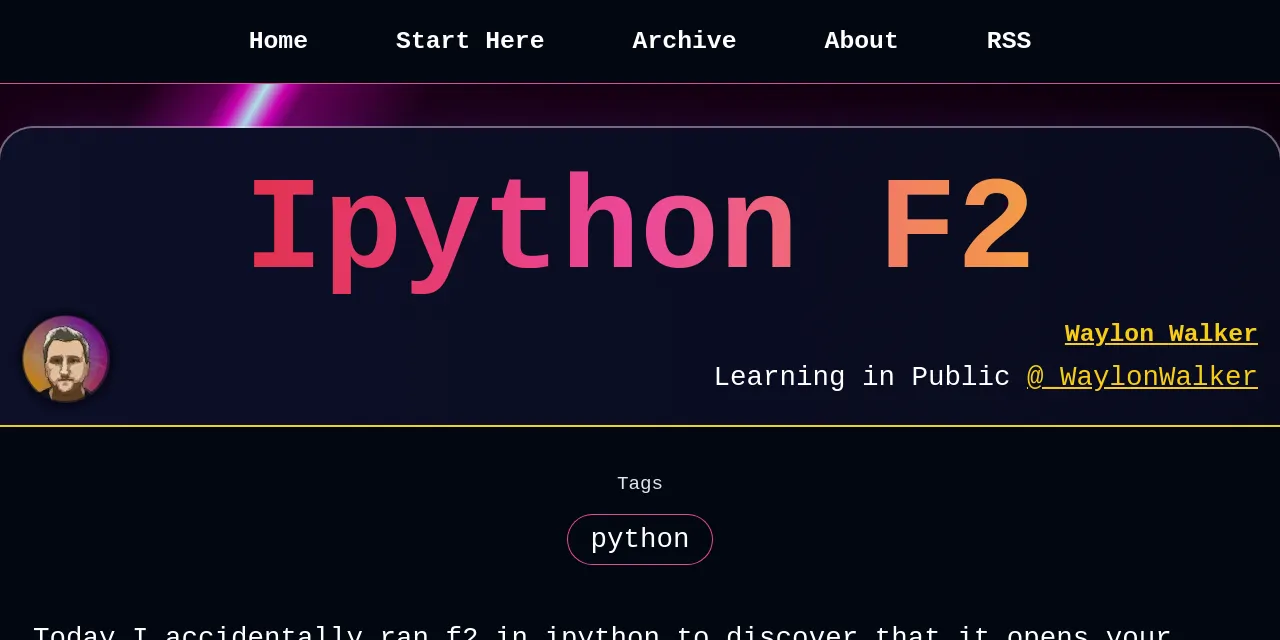Click the orange 'F2' in the heading

956,230
